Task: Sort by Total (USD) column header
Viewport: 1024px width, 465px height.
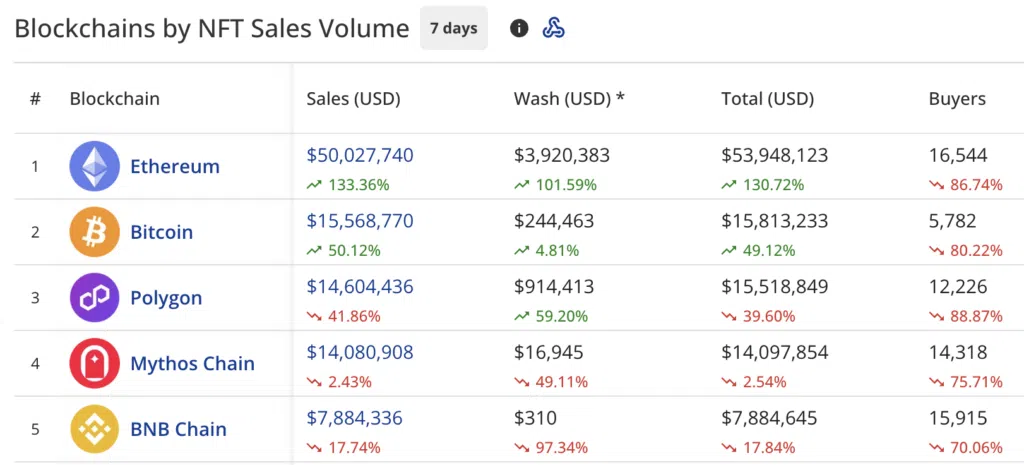Action: click(768, 99)
